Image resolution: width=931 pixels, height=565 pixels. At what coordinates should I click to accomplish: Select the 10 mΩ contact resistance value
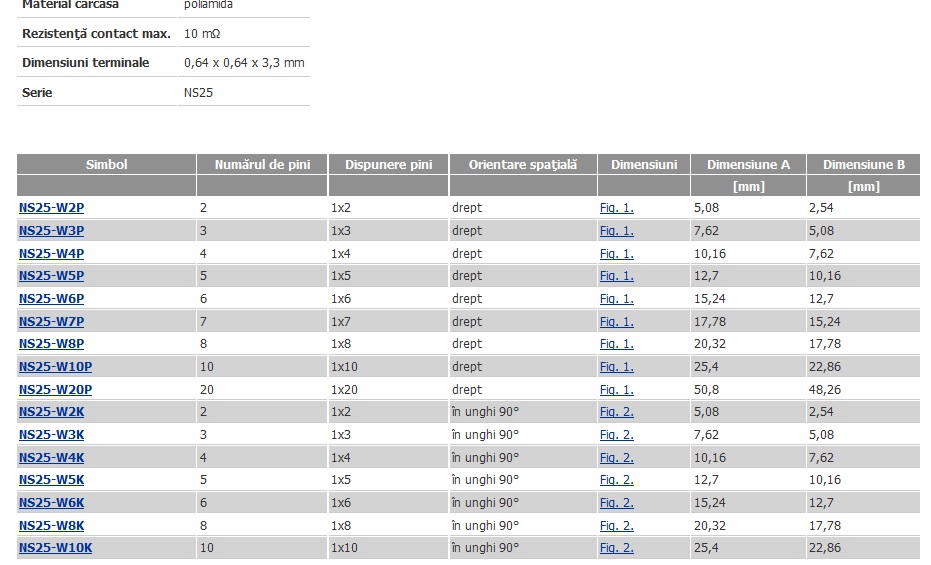pyautogui.click(x=202, y=34)
